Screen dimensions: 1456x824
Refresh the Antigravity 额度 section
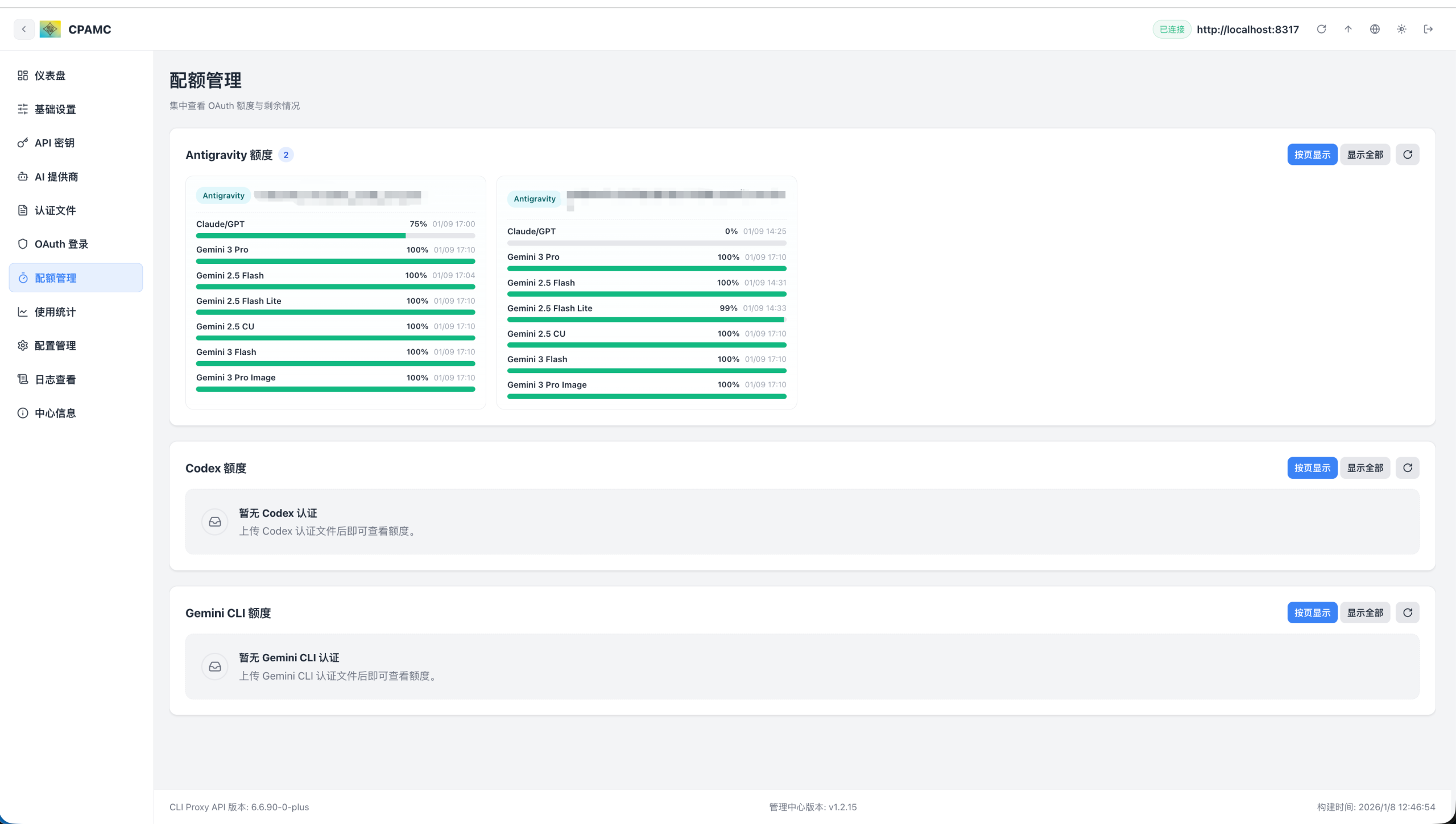tap(1407, 154)
